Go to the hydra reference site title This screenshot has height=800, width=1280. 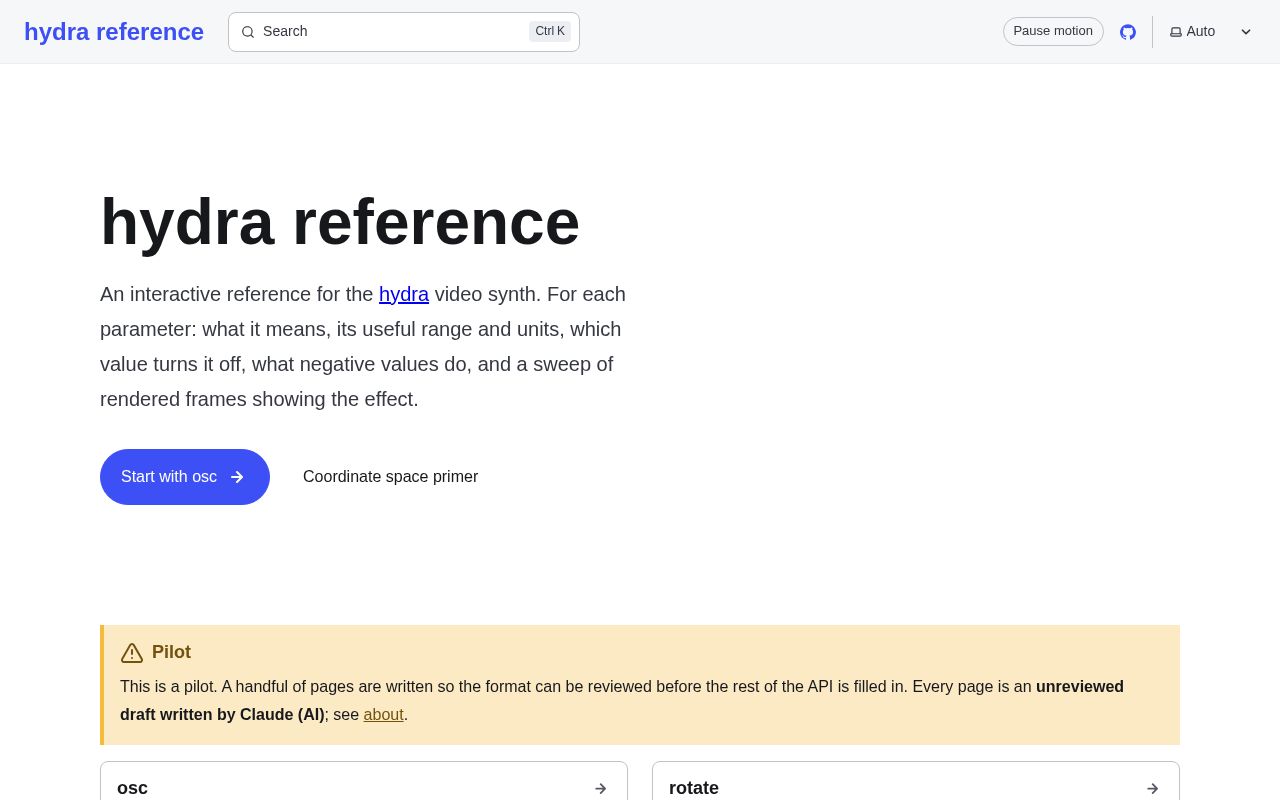click(114, 32)
